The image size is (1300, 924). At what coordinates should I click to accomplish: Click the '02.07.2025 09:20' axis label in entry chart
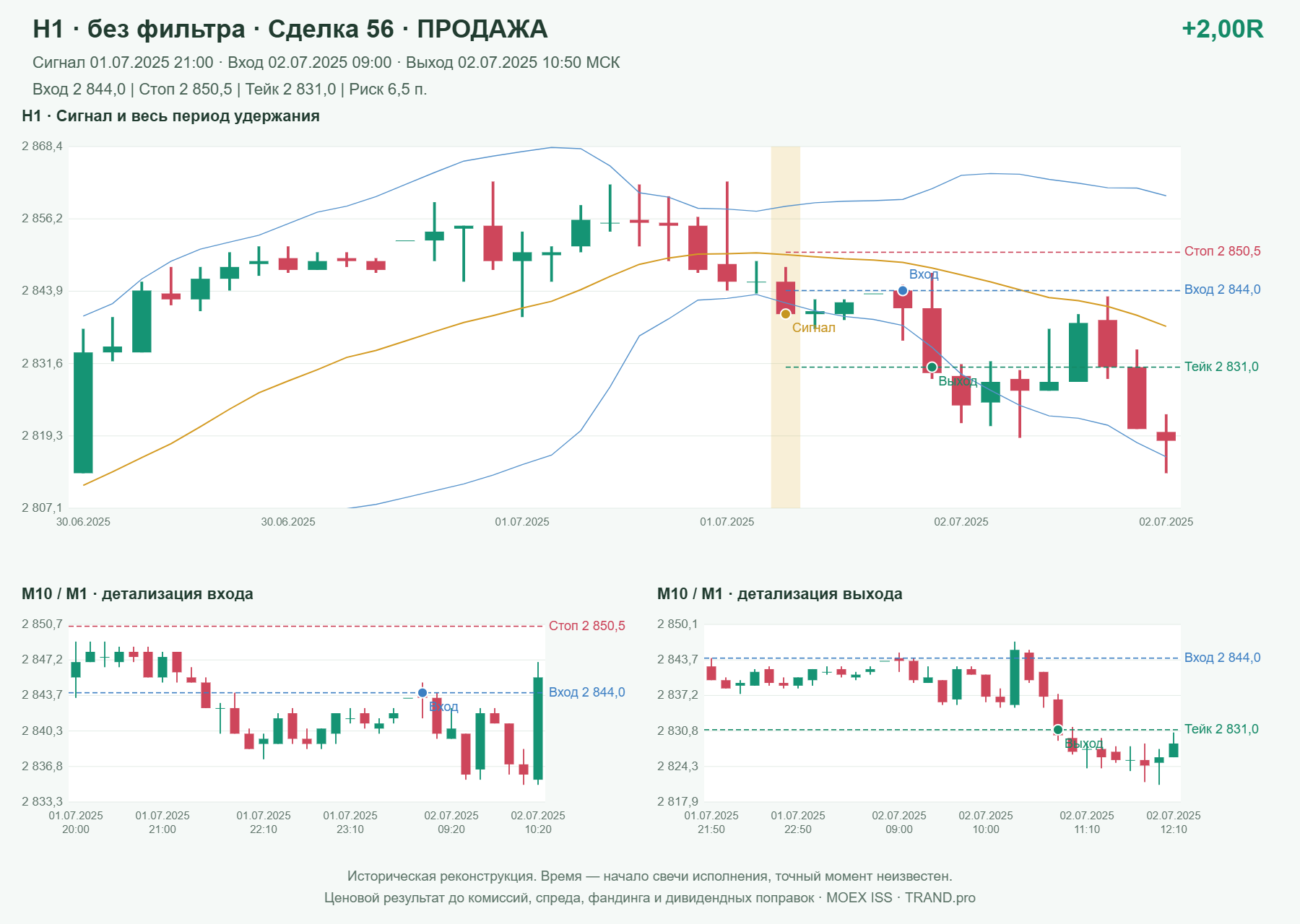pyautogui.click(x=451, y=822)
